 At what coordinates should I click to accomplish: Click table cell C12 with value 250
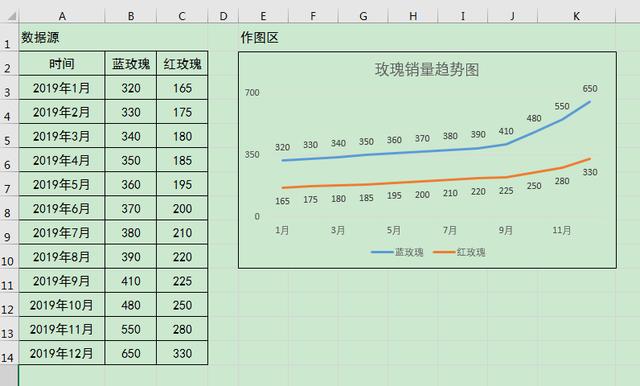(182, 304)
